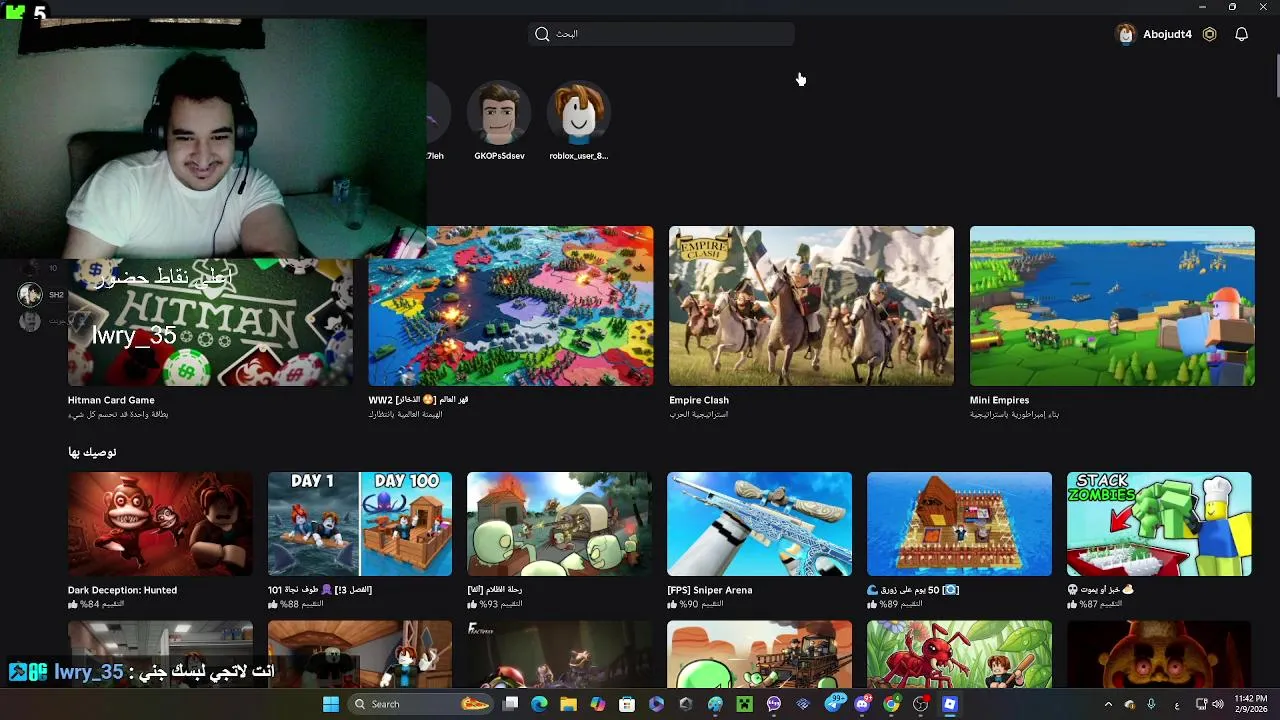This screenshot has height=720, width=1280.
Task: Click thumbs-up rating icon under Sniper Arena
Action: [672, 605]
